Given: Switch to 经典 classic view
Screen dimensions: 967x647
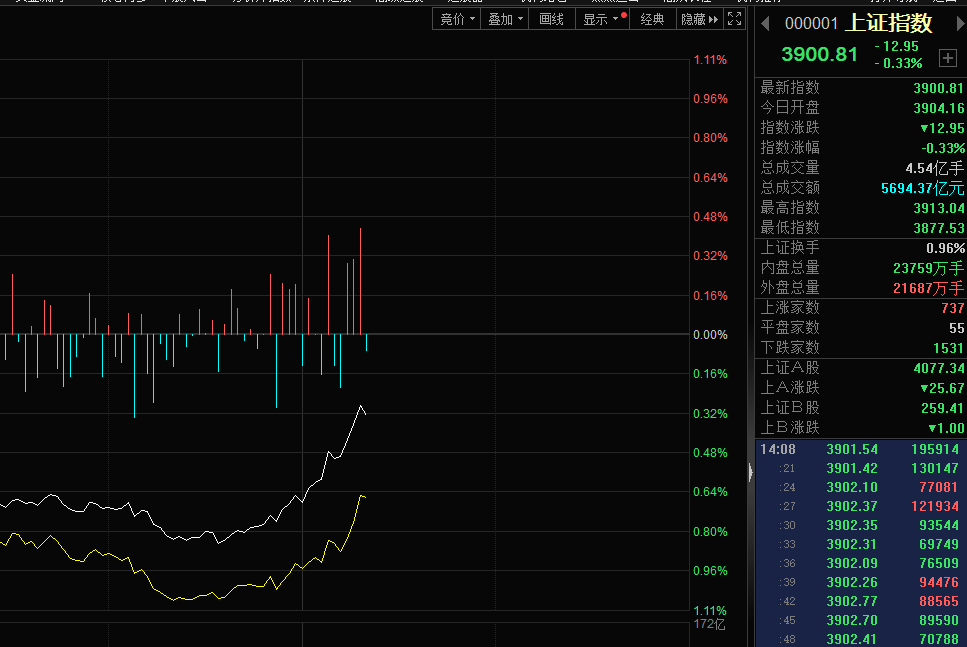Looking at the screenshot, I should (x=652, y=19).
